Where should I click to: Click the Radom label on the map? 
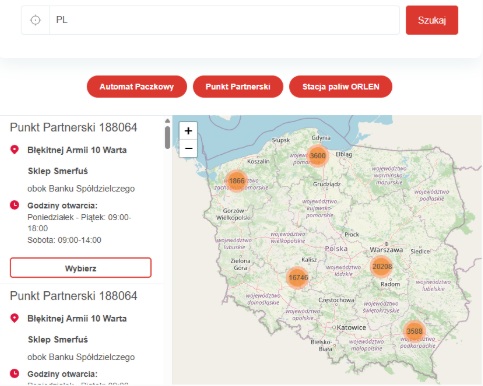click(x=390, y=284)
